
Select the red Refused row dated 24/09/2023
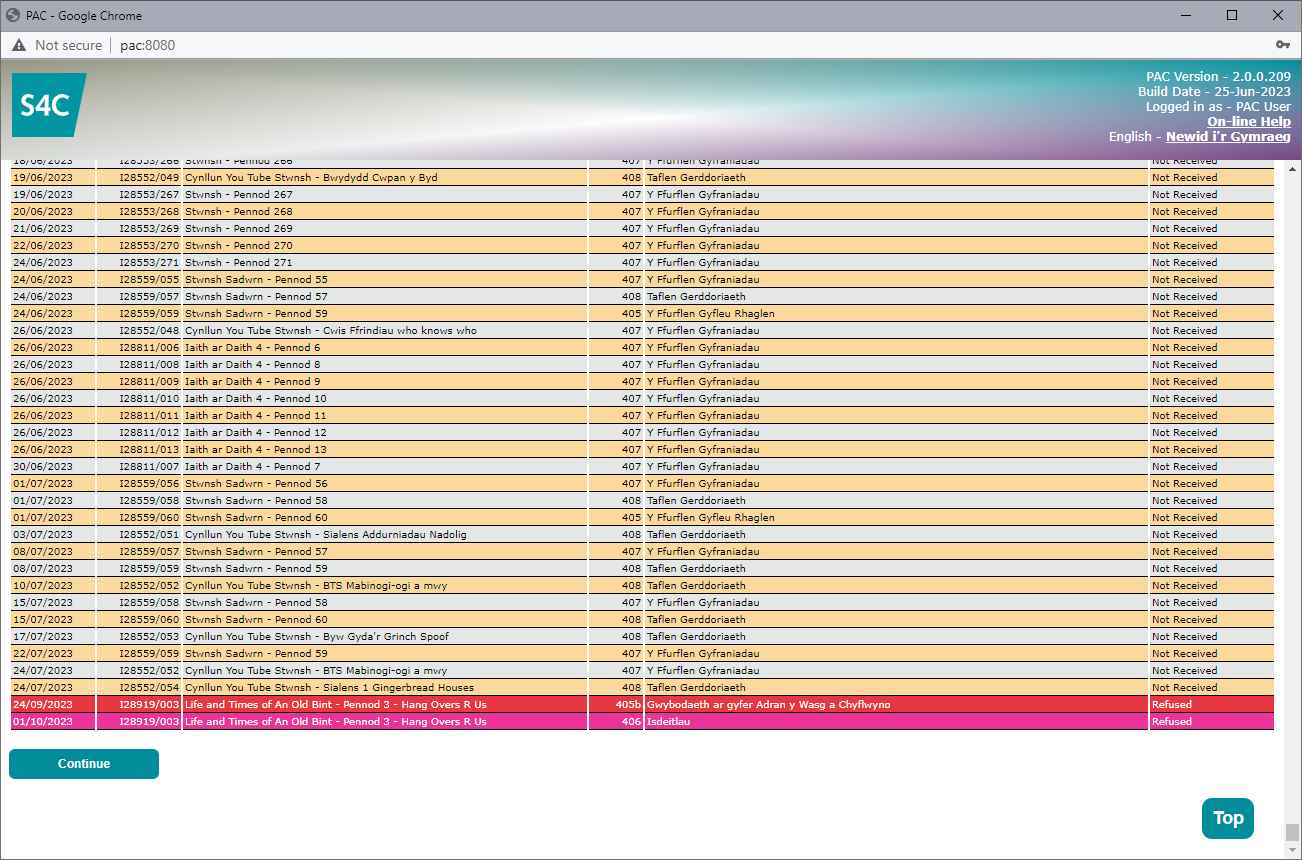(x=335, y=705)
